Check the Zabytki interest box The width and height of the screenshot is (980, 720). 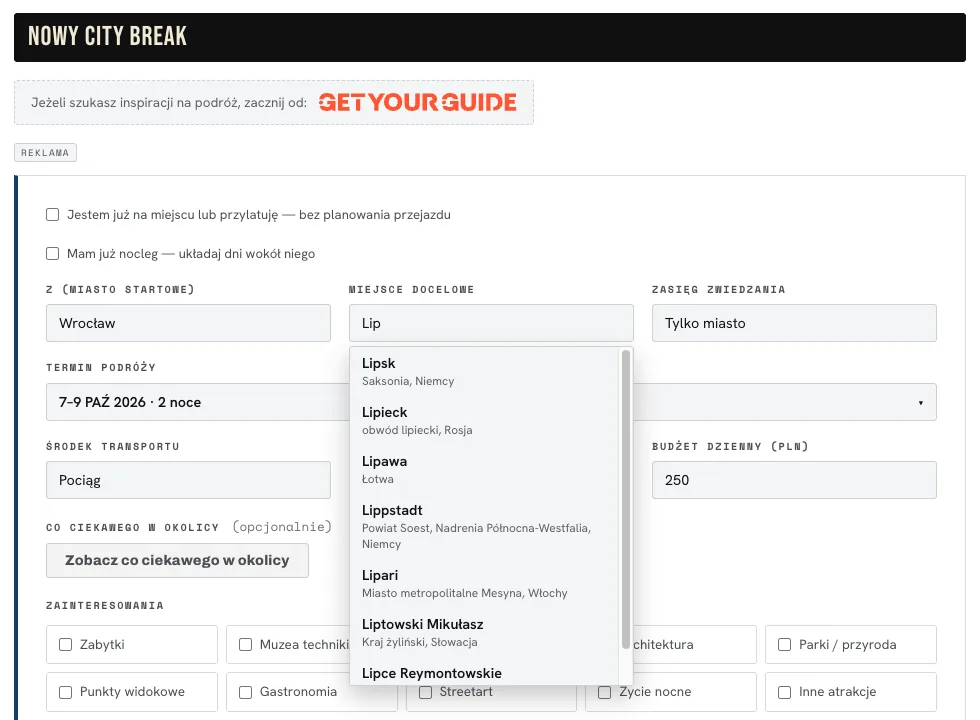(66, 644)
